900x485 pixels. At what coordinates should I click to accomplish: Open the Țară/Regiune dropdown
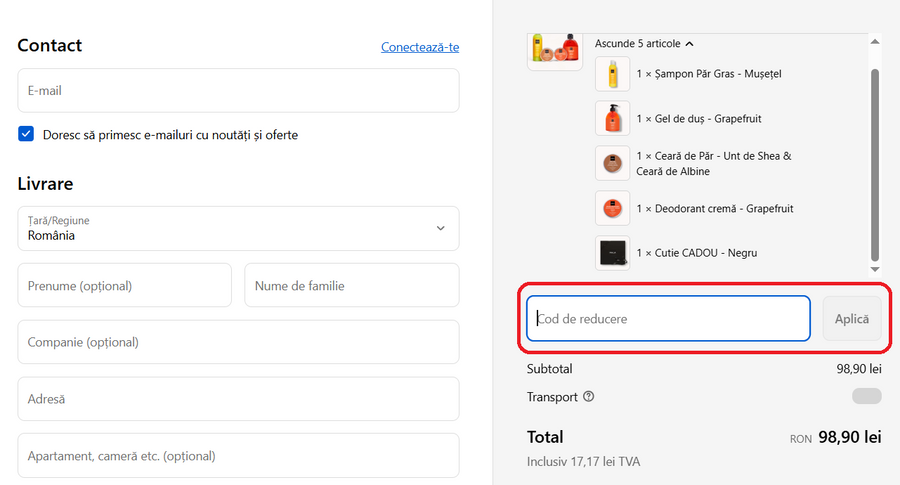[238, 228]
